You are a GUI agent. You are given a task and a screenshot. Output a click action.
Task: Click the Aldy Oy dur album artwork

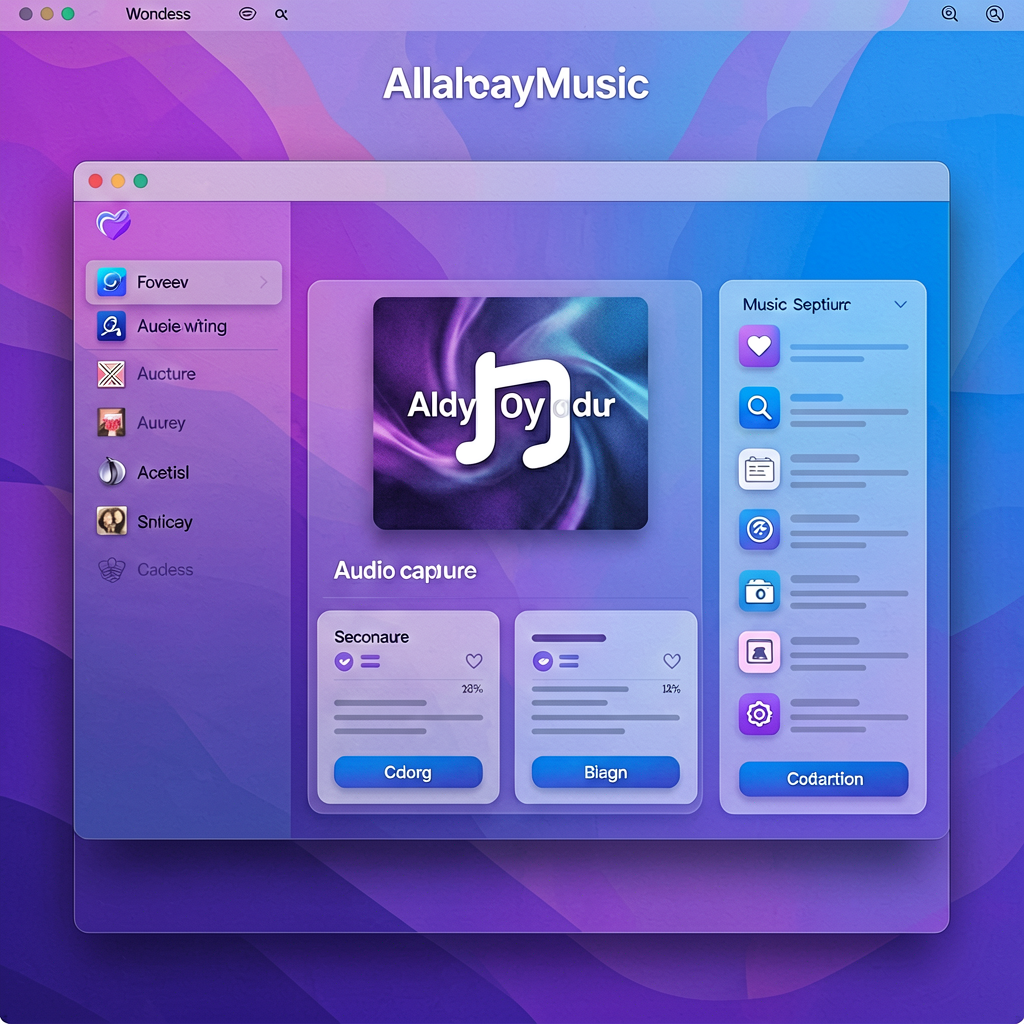[510, 413]
